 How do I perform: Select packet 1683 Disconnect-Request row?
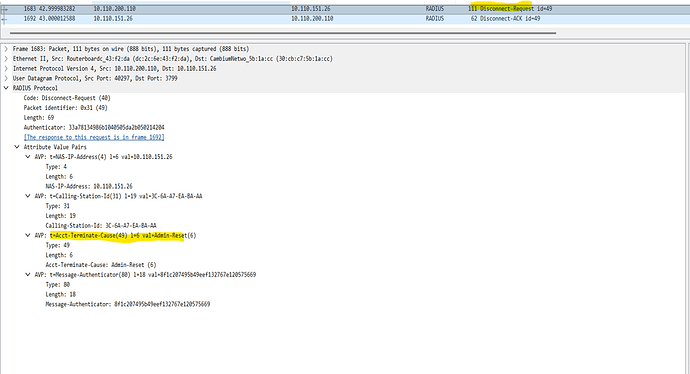click(345, 9)
